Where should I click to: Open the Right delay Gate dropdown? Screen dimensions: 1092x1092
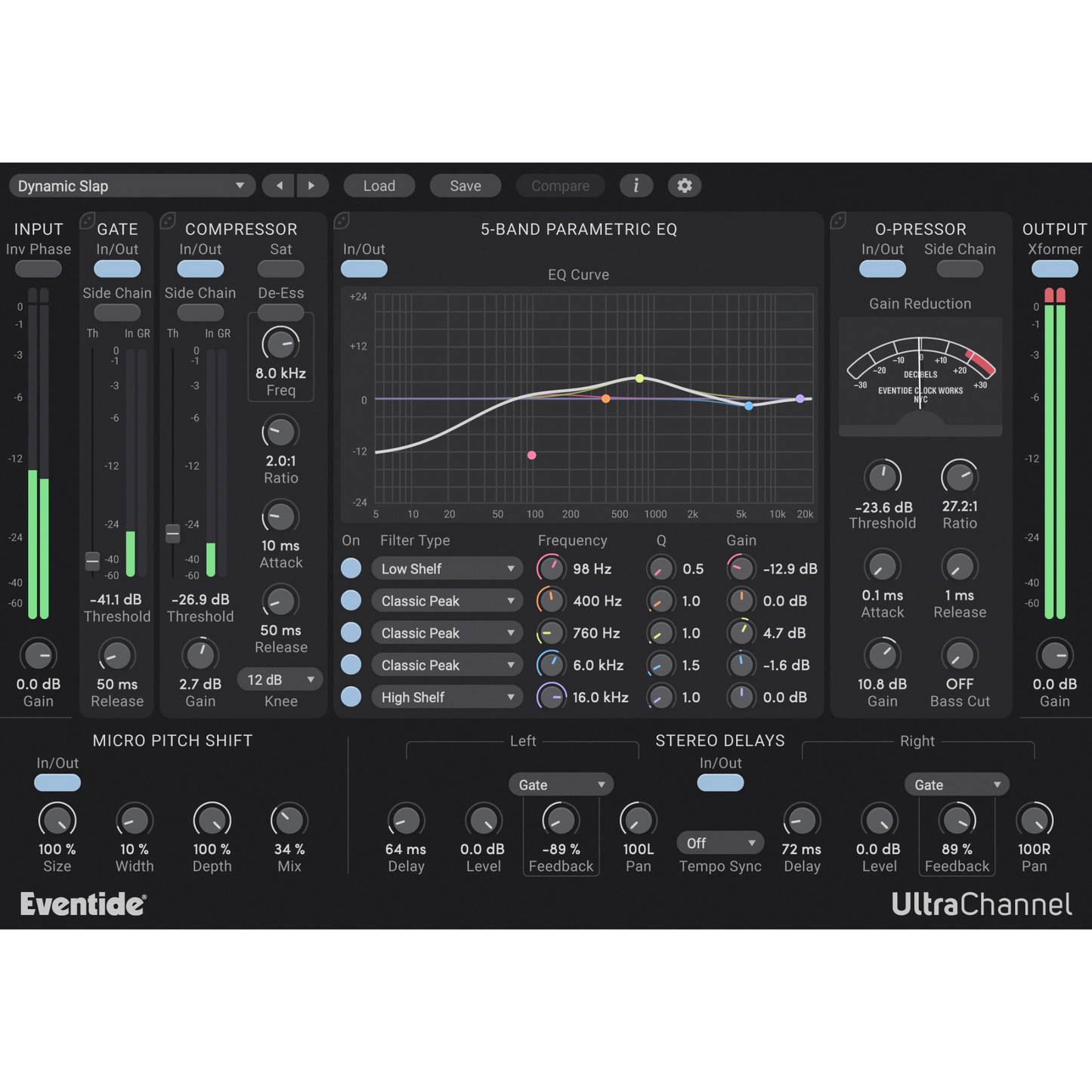(957, 784)
